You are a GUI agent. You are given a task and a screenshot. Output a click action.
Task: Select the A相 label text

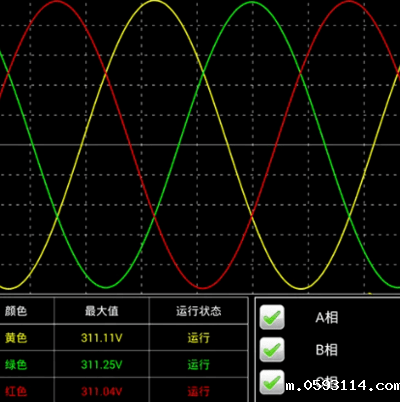click(x=326, y=317)
